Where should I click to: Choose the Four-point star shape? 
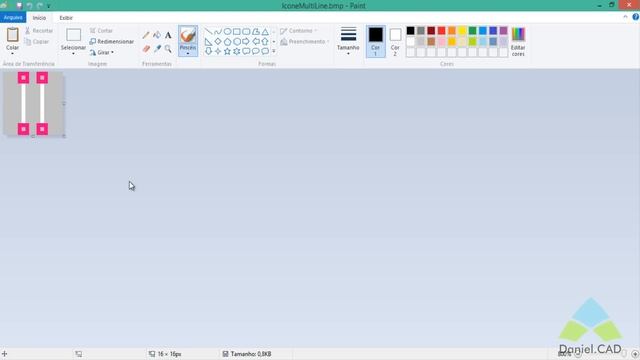pyautogui.click(x=218, y=51)
